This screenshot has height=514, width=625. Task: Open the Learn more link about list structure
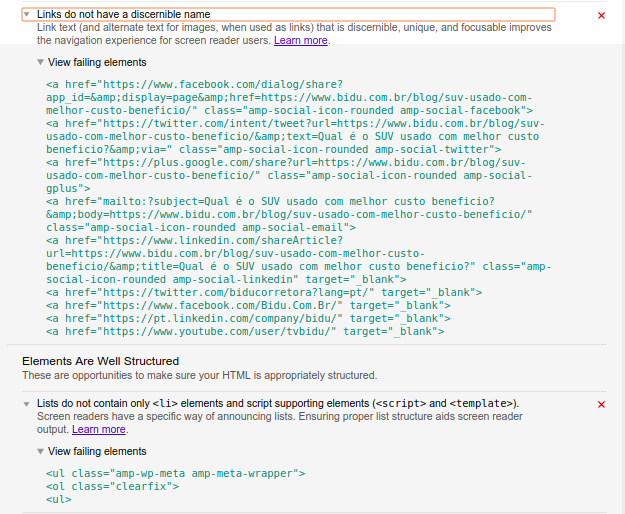(x=99, y=429)
